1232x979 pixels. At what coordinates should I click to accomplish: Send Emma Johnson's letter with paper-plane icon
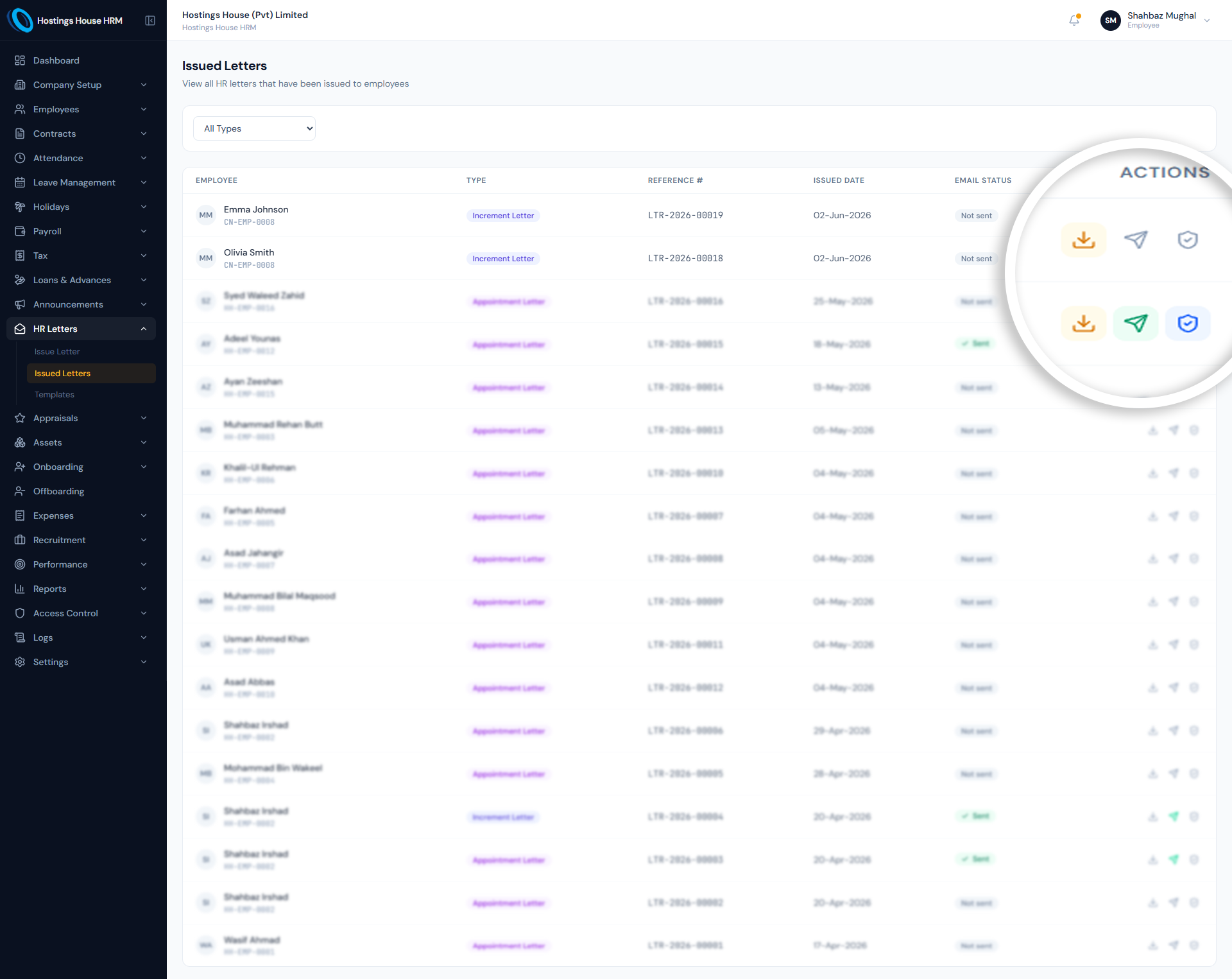(1135, 240)
